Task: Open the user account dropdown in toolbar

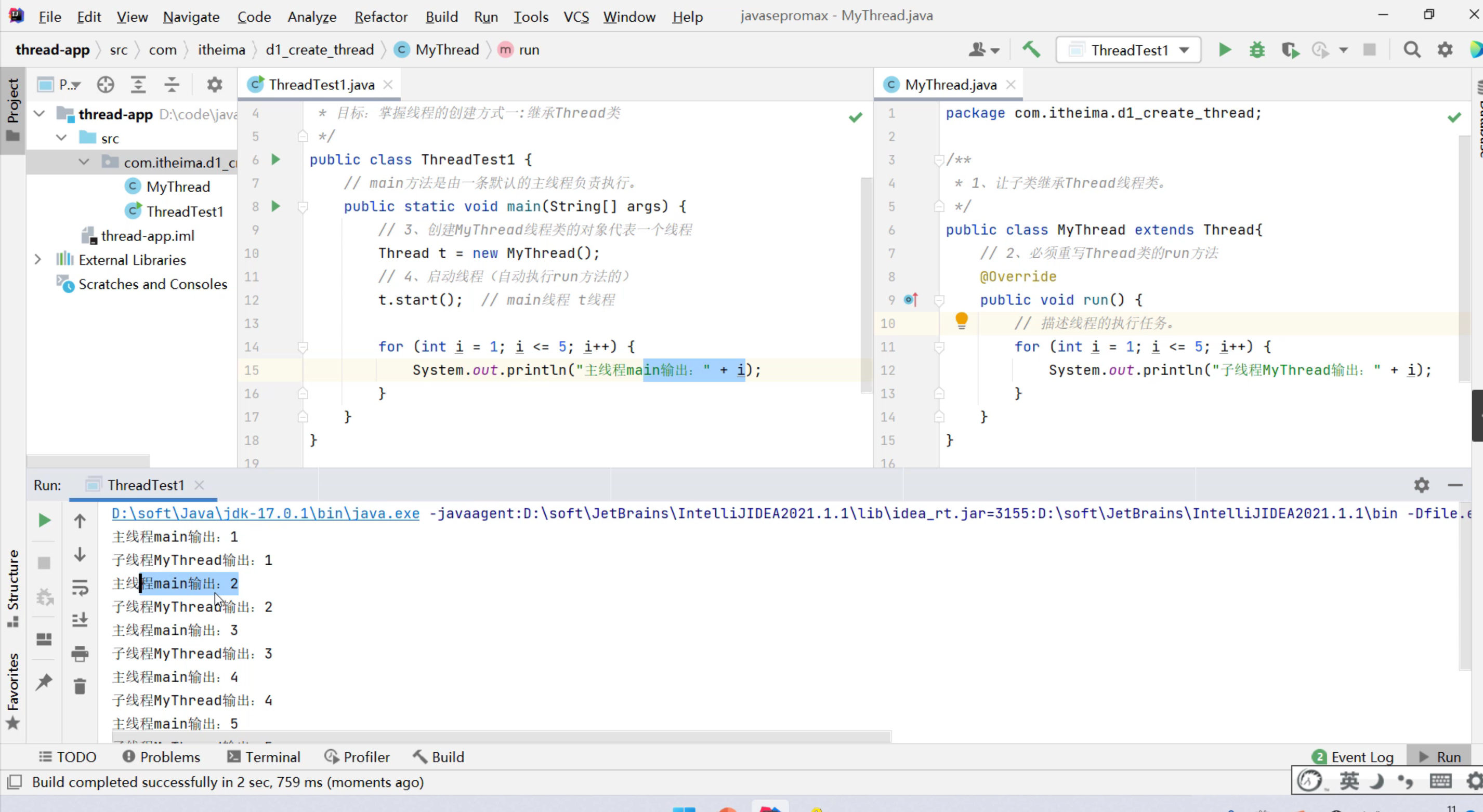Action: (x=983, y=50)
